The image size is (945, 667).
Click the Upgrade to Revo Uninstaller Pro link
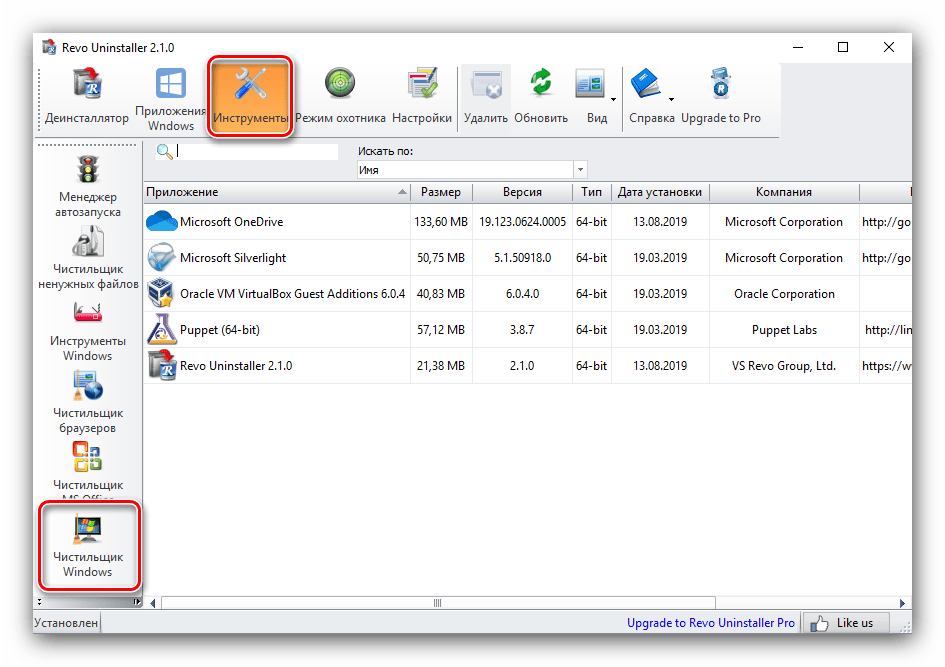pyautogui.click(x=710, y=623)
